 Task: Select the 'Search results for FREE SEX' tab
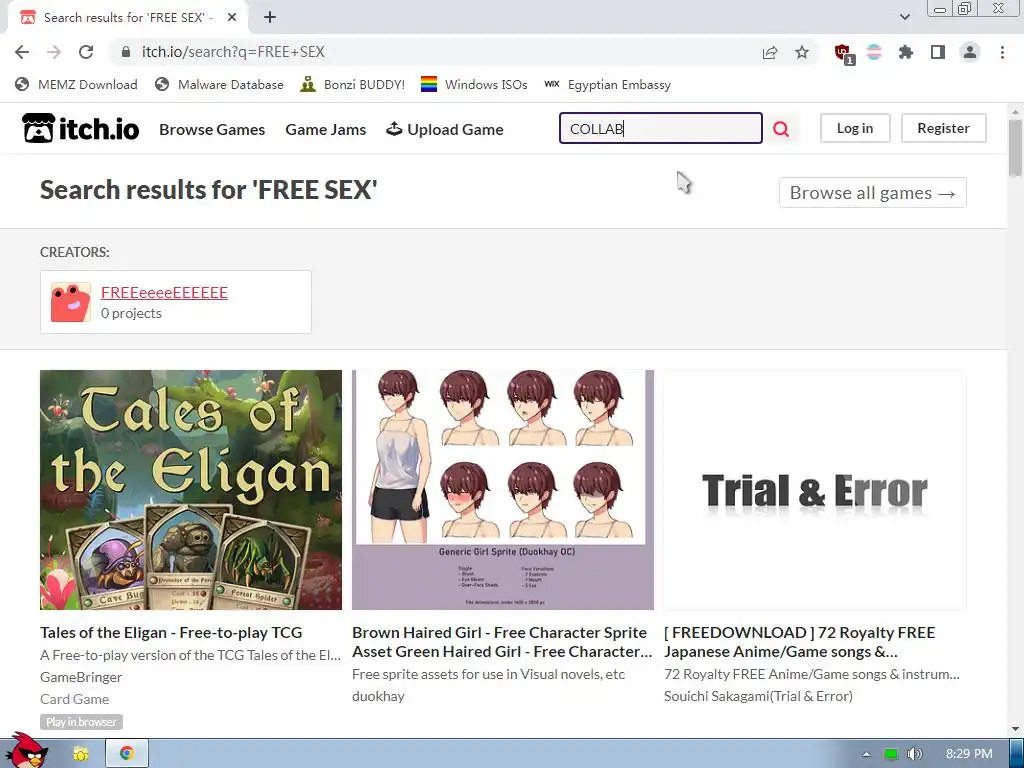(x=127, y=18)
